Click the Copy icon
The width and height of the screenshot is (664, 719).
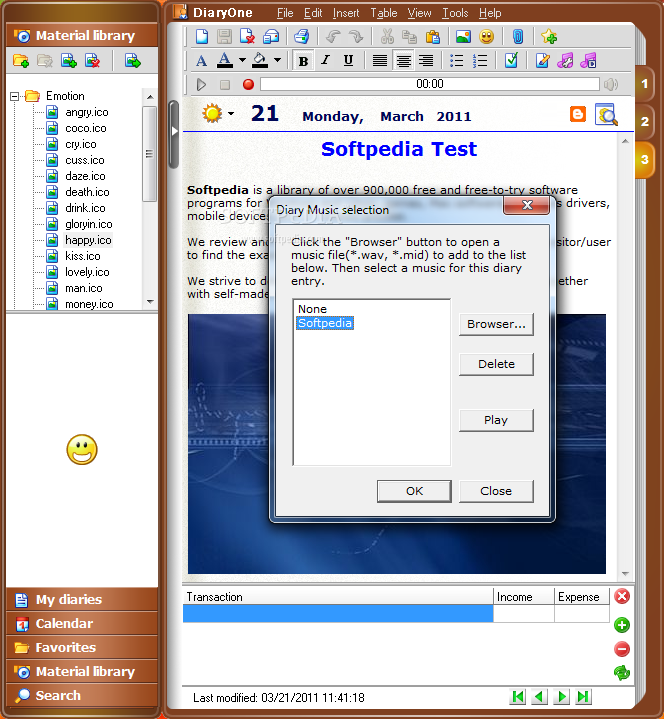pos(409,36)
